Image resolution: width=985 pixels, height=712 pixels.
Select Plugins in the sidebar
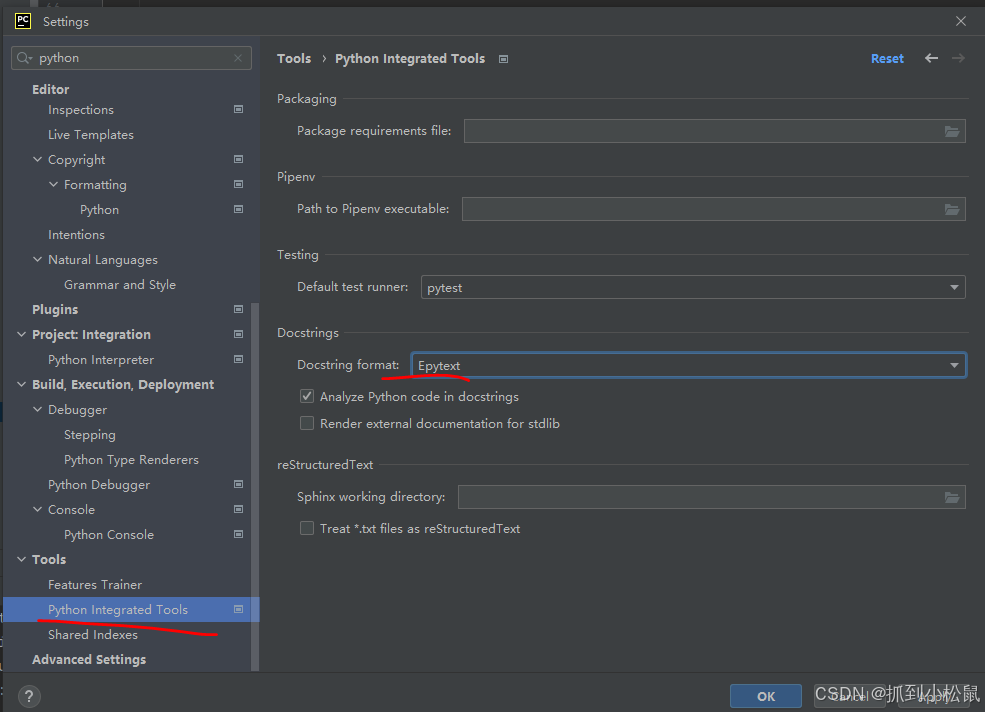pyautogui.click(x=55, y=310)
